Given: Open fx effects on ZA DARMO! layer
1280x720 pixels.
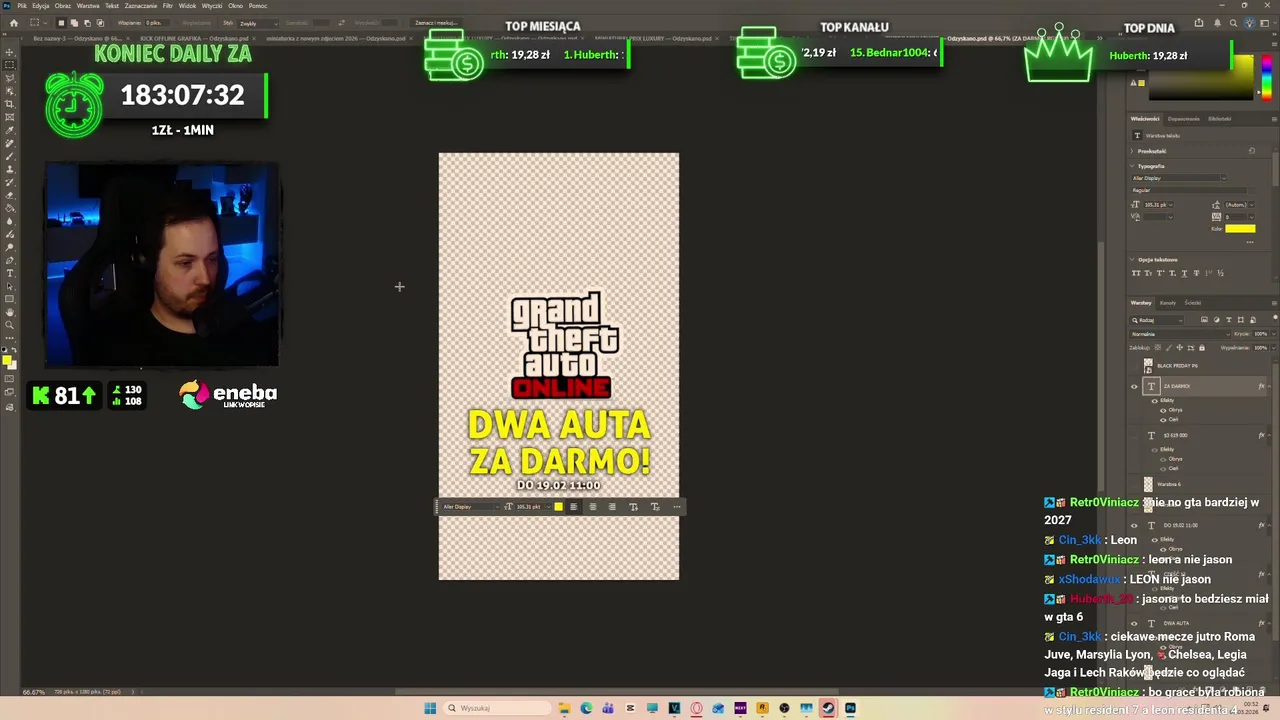Looking at the screenshot, I should click(1261, 386).
